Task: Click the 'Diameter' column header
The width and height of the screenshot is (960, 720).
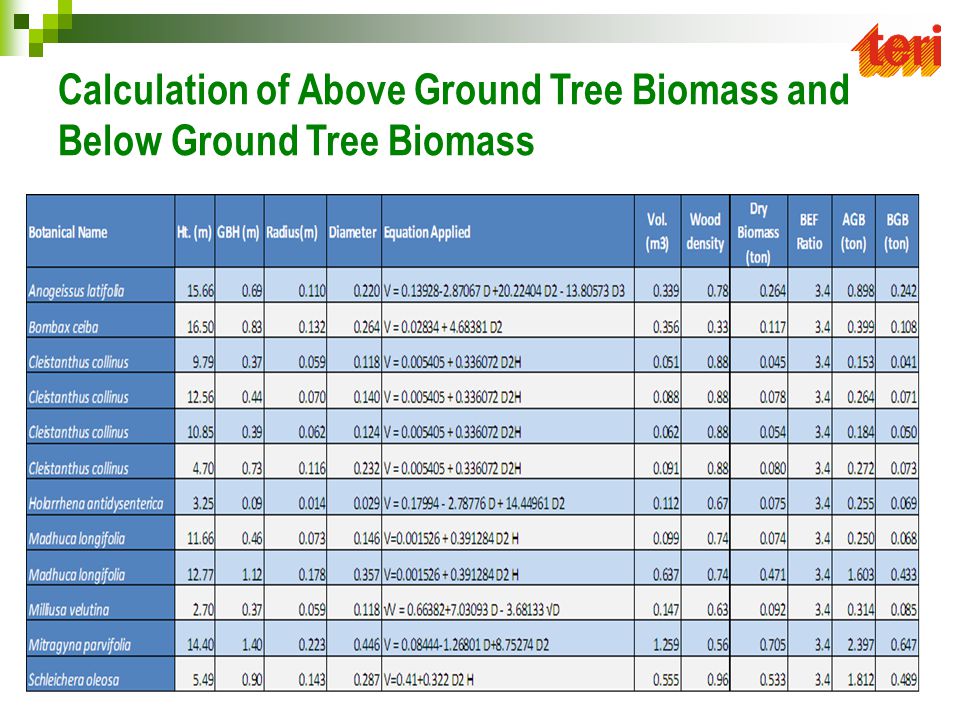Action: tap(353, 232)
